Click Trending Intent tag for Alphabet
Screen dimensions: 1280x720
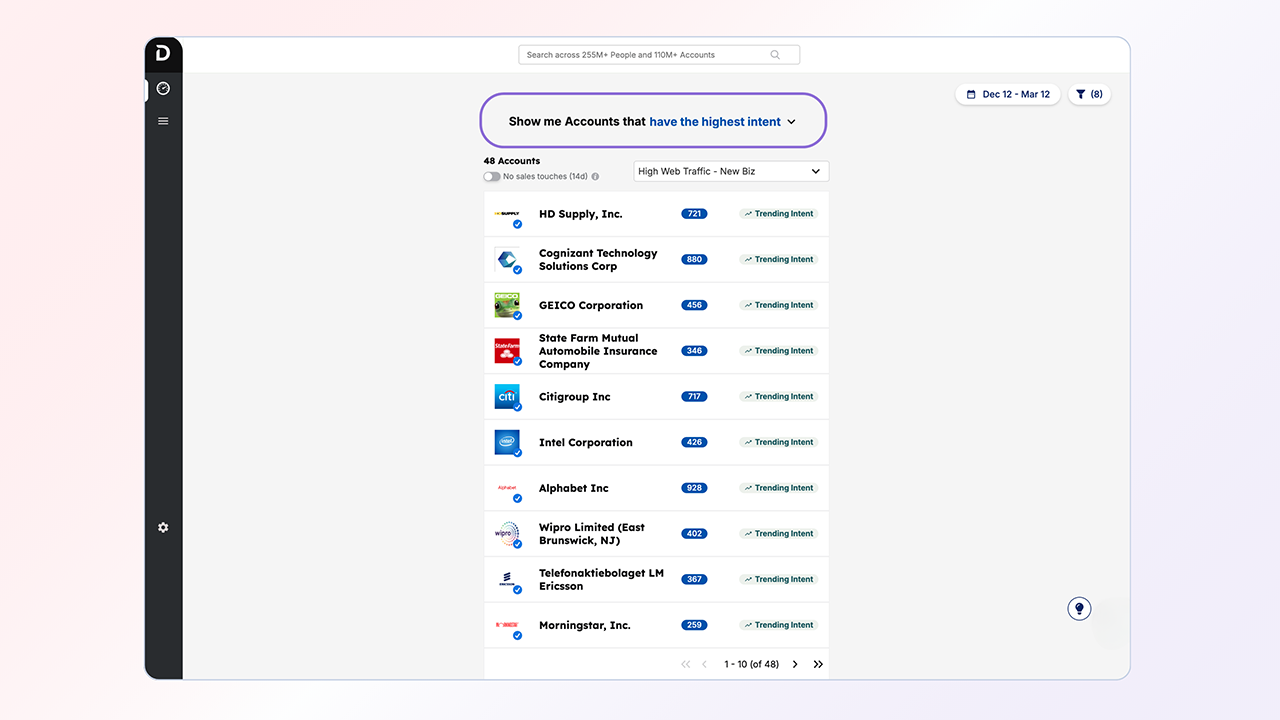point(779,488)
